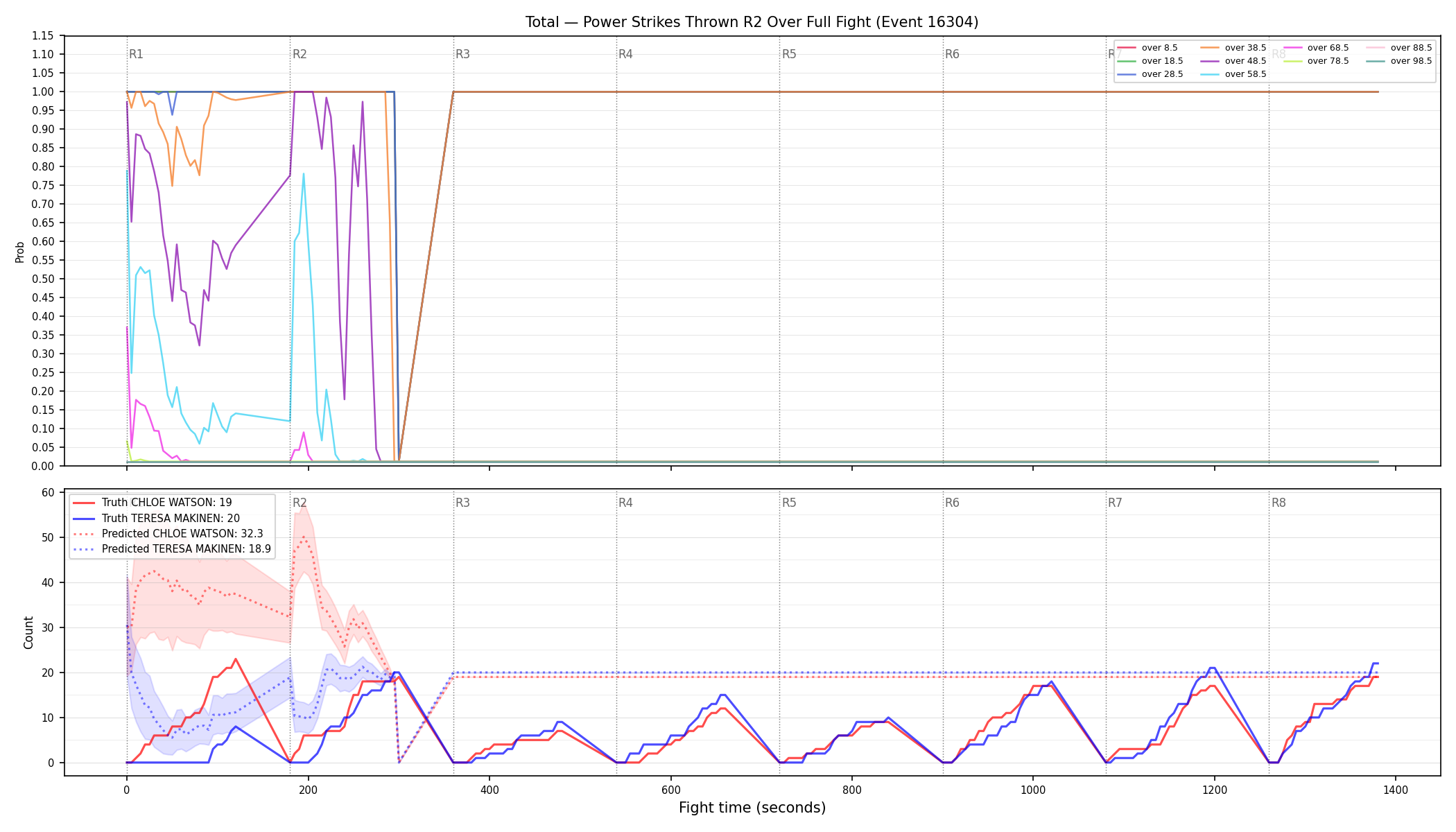Click the 200 tick on the time axis
This screenshot has height=832, width=1456.
click(308, 790)
